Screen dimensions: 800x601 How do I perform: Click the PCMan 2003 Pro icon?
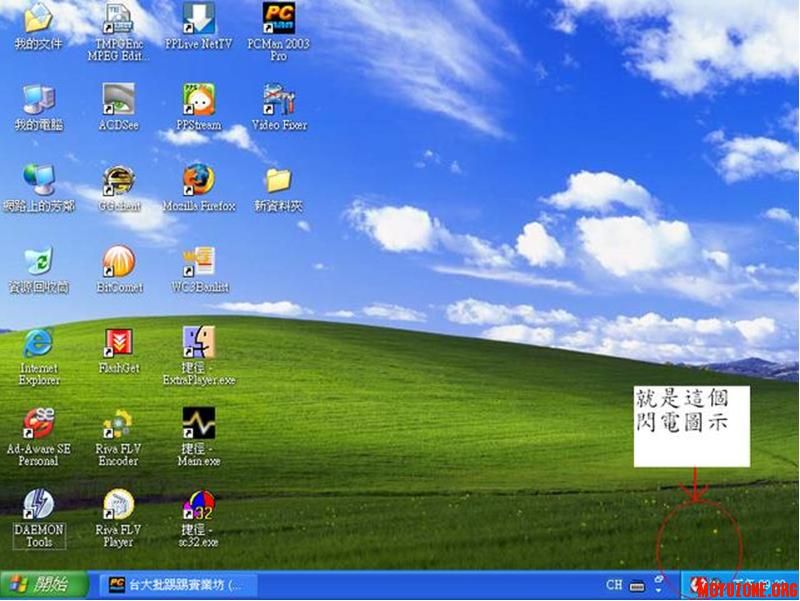(x=279, y=19)
